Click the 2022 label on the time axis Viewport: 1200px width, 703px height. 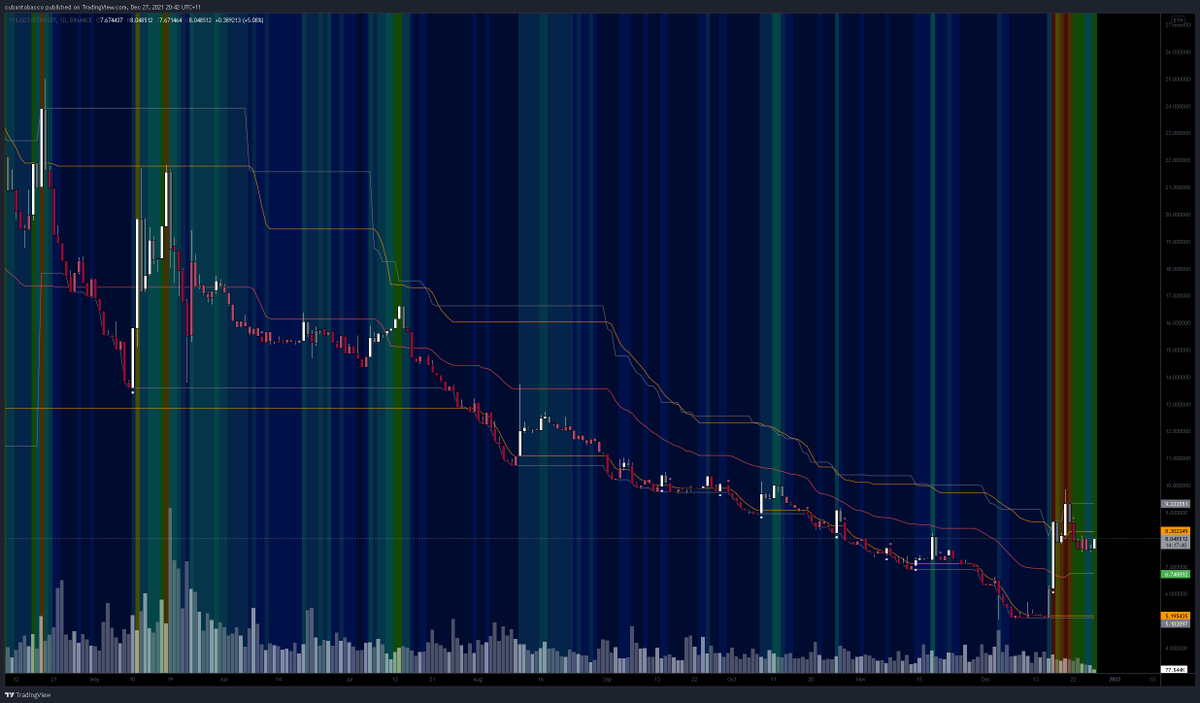tap(1115, 680)
